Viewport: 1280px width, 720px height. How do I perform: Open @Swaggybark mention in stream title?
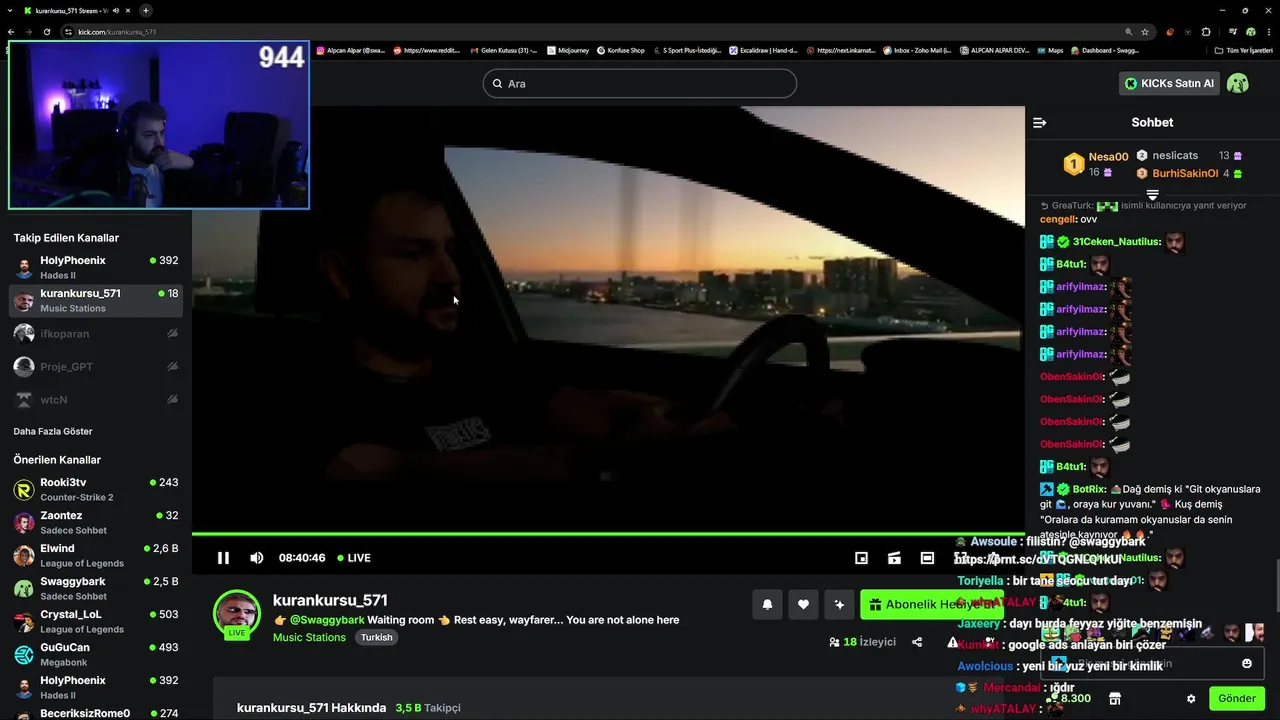point(327,620)
